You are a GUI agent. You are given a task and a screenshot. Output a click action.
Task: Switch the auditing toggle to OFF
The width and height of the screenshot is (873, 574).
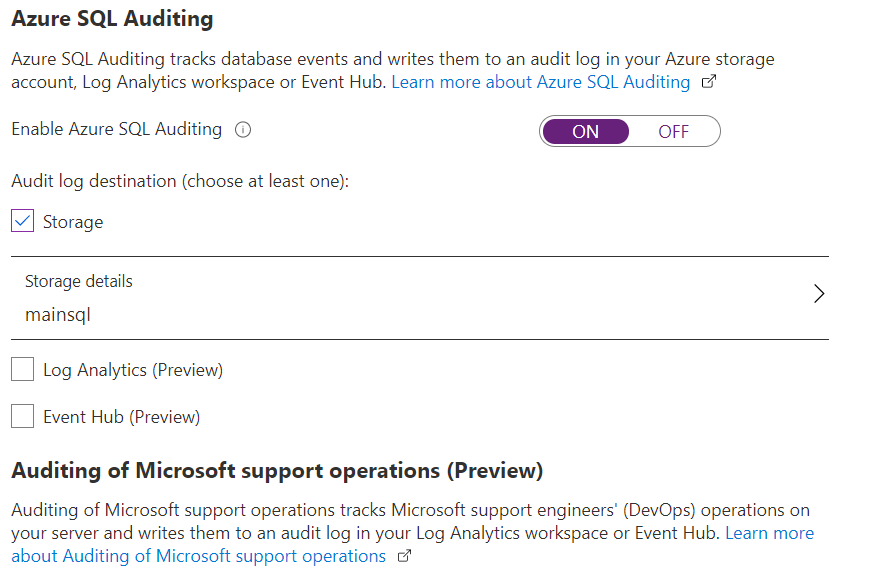pos(673,131)
